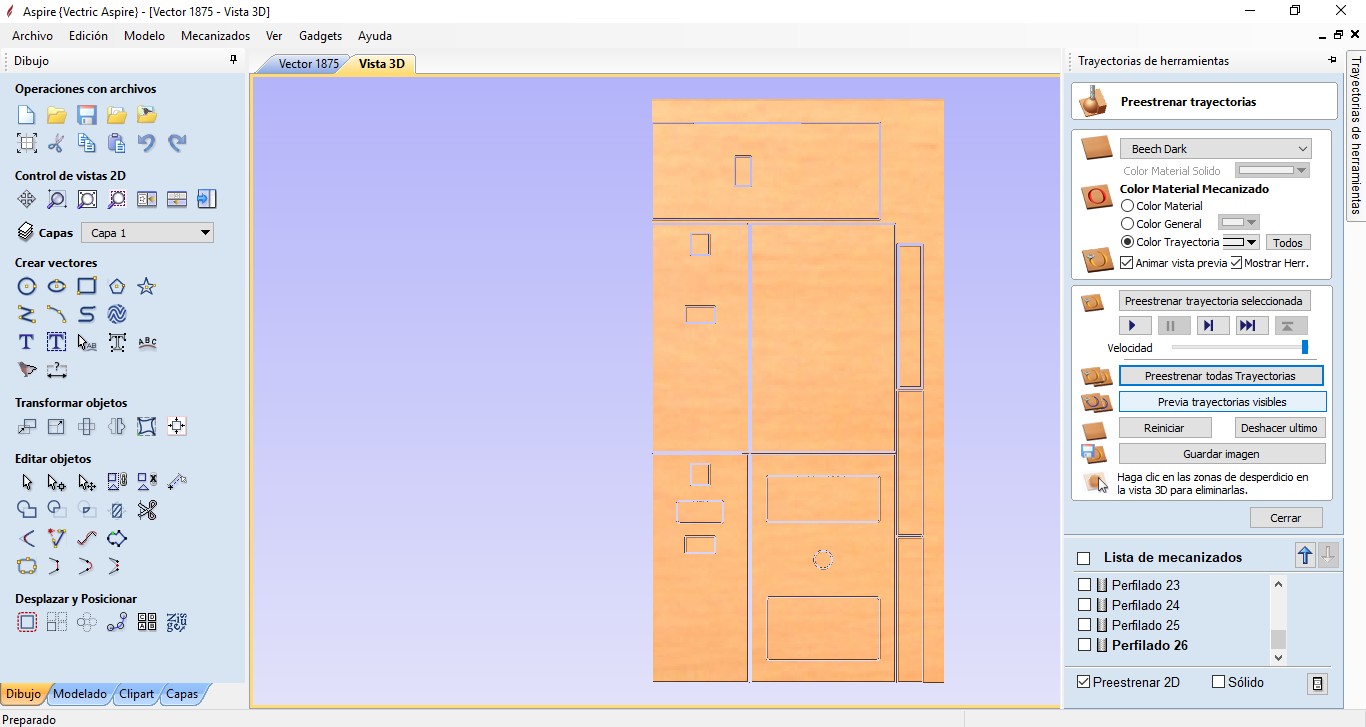Click Previa trayectorias visibles button
This screenshot has width=1366, height=727.
1222,402
